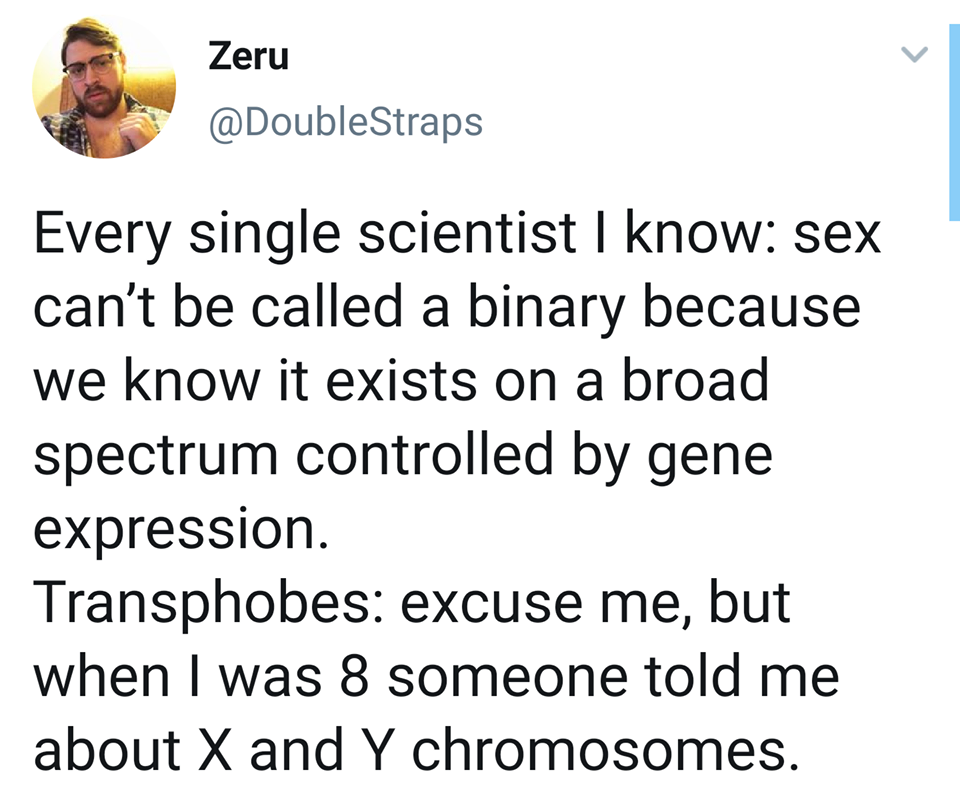
Task: Click the @DoubleStraps handle
Action: click(x=345, y=121)
